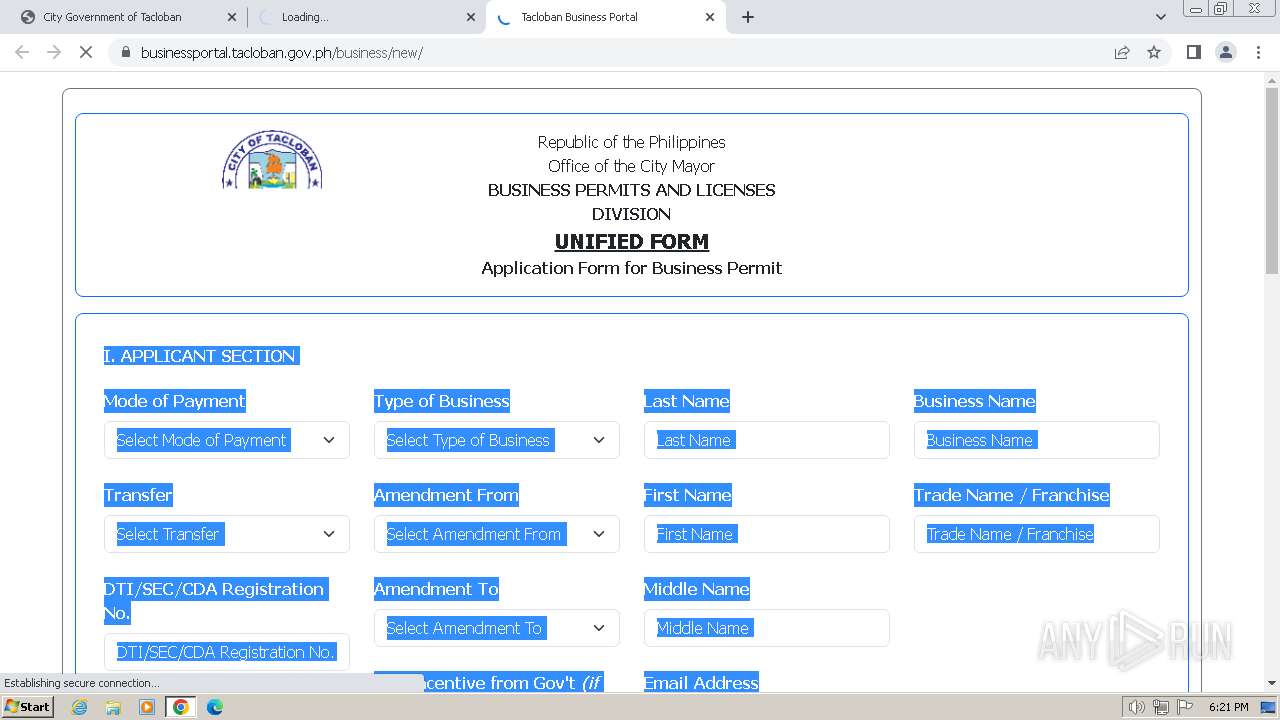This screenshot has width=1280, height=720.
Task: Close the City Government of Tacloban tab
Action: [232, 17]
